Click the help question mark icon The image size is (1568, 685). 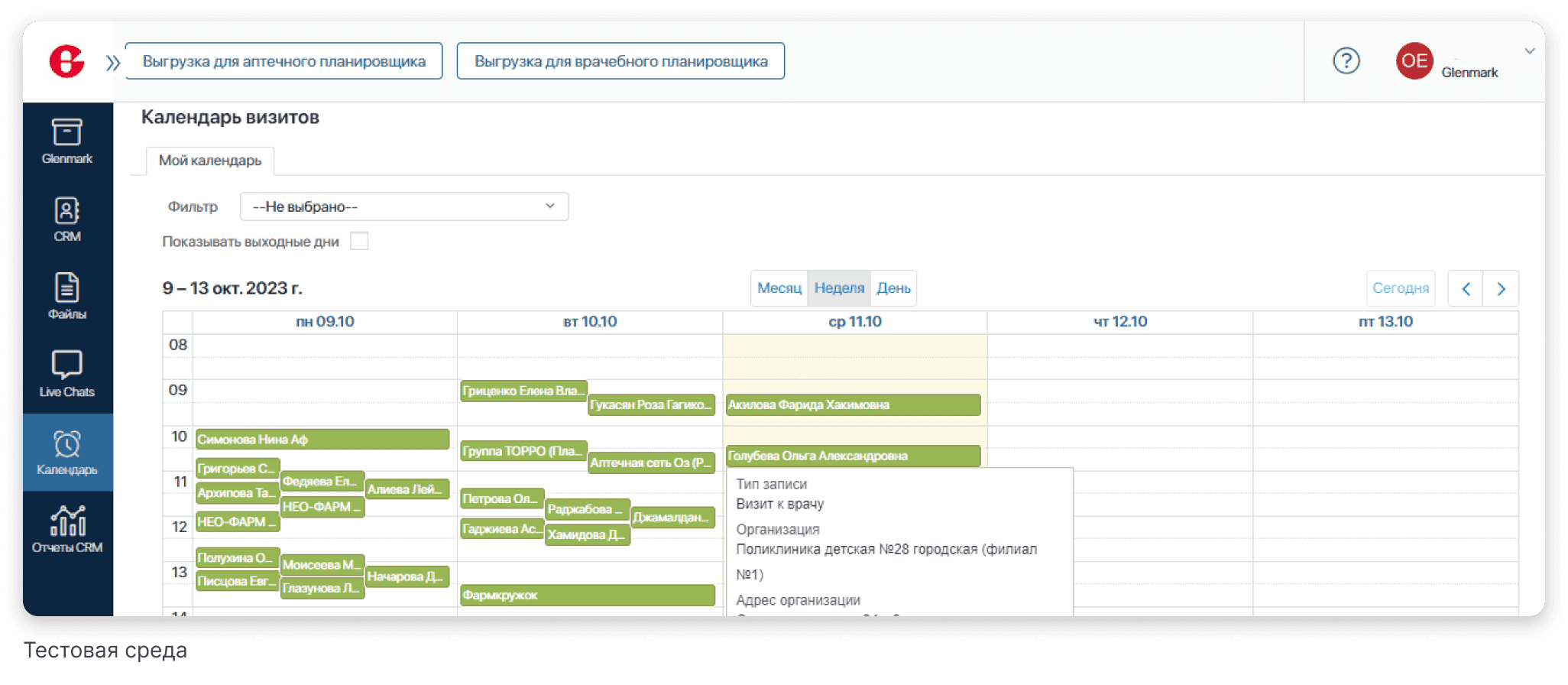1346,61
